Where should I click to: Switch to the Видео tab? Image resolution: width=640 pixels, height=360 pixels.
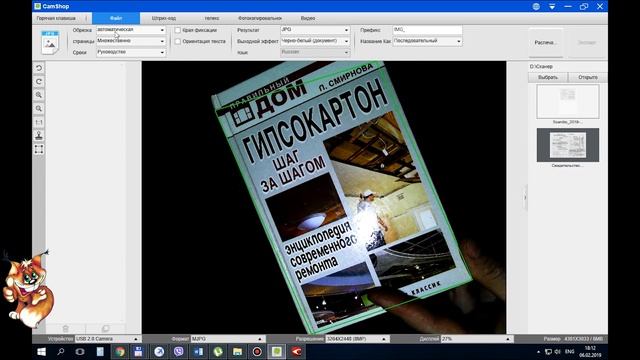point(308,18)
